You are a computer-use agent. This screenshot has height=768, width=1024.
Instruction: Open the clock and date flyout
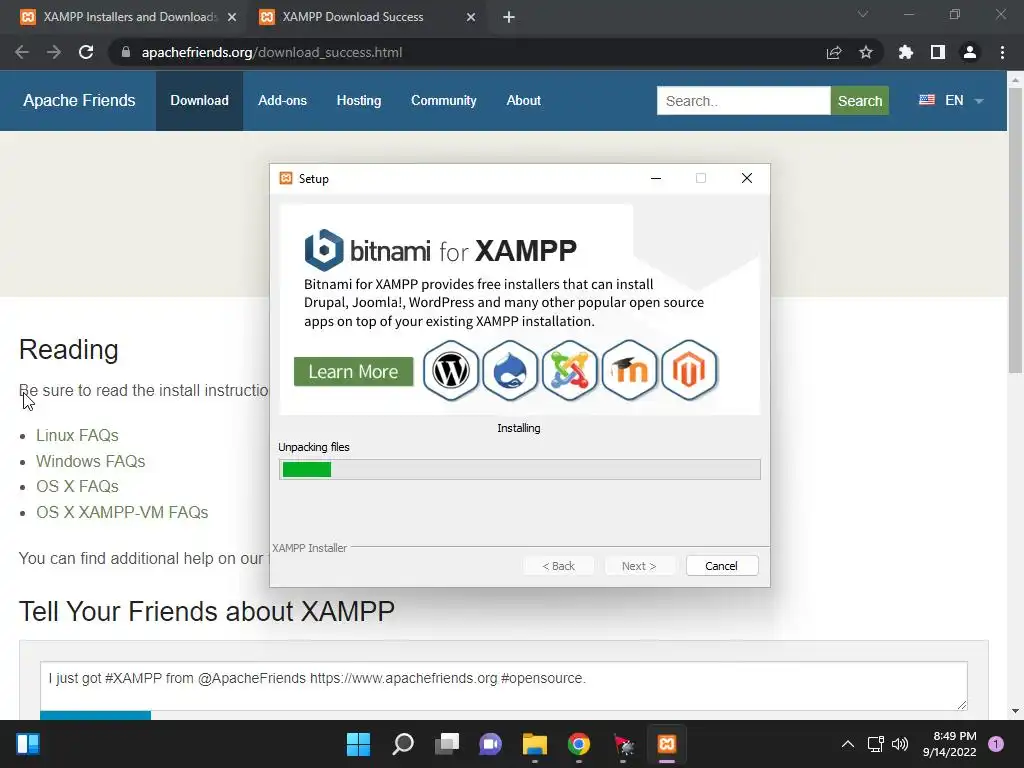(950, 744)
